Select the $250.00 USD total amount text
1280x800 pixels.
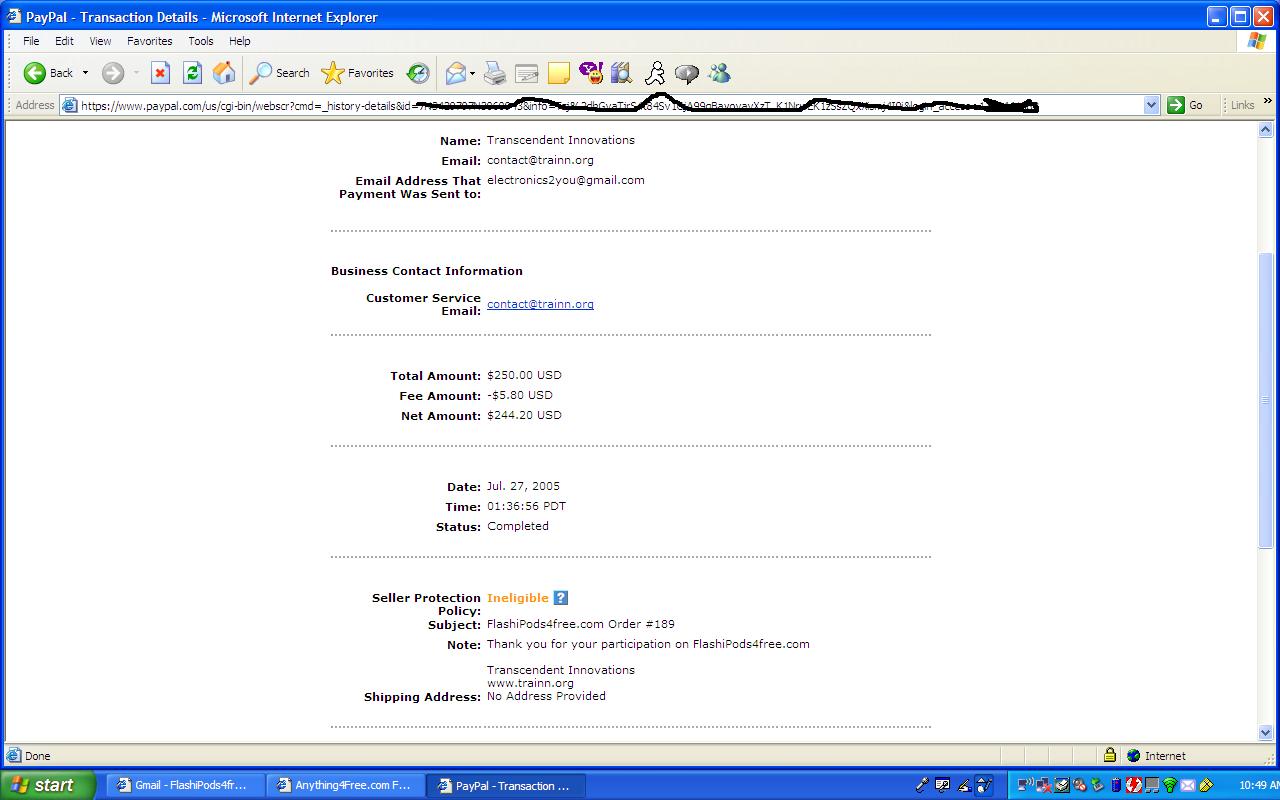click(x=524, y=375)
